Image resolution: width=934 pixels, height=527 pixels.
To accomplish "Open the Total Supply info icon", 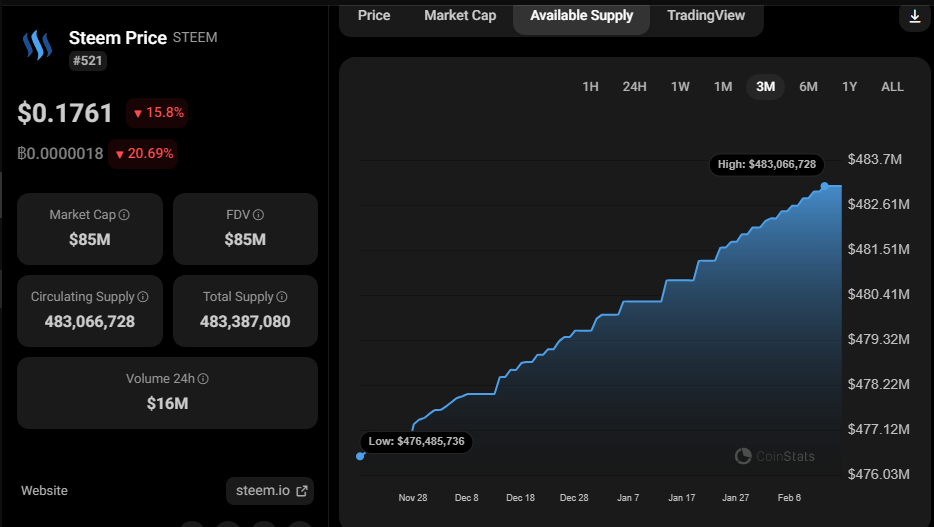I will point(282,297).
